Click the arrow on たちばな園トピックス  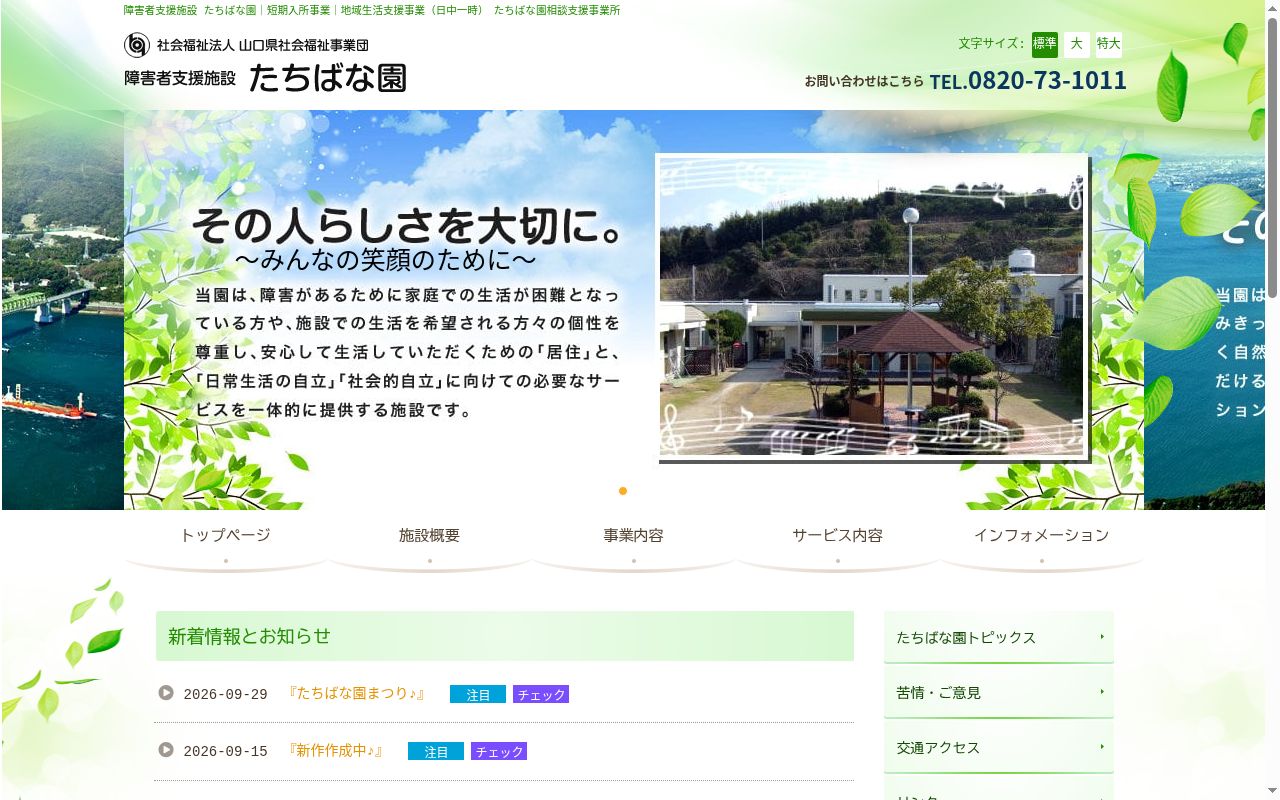[x=1102, y=637]
